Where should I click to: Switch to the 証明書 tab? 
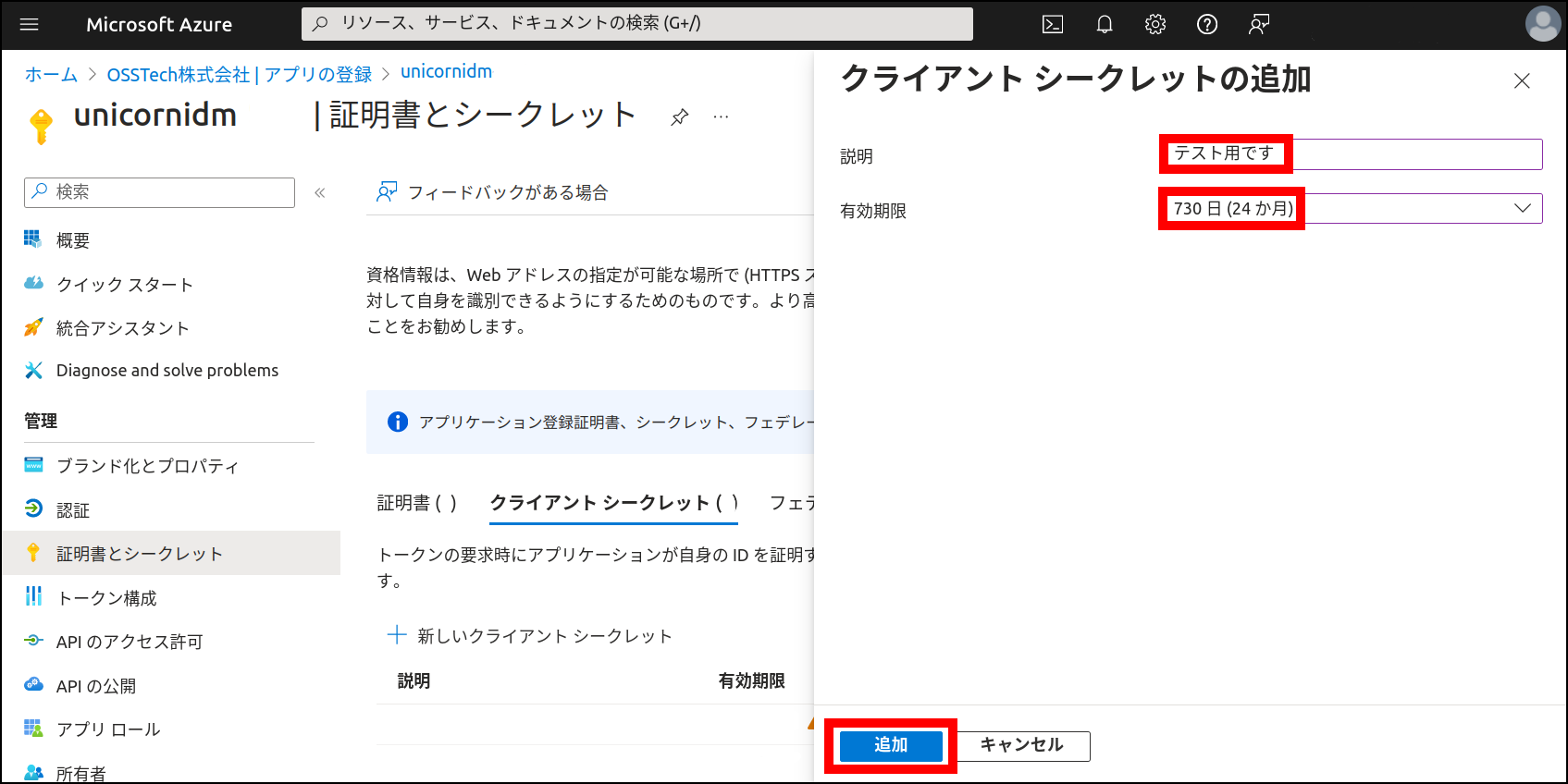point(416,503)
